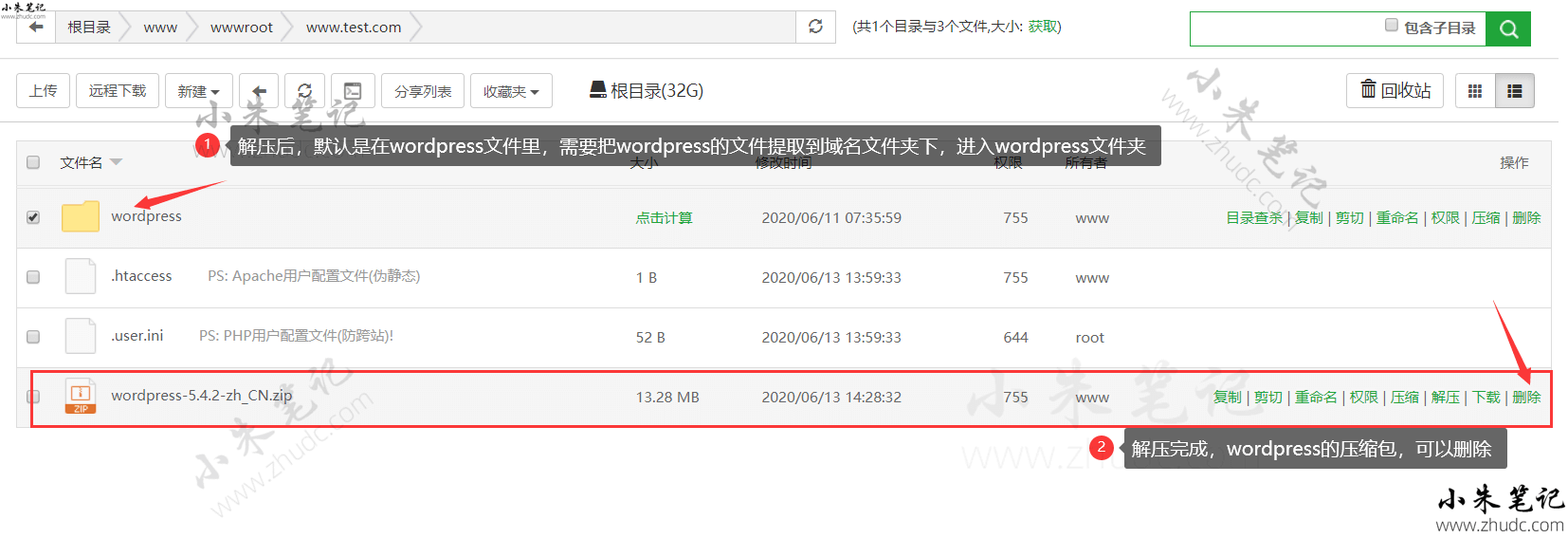Select all files with header checkbox
Image resolution: width=1568 pixels, height=538 pixels.
click(x=33, y=162)
